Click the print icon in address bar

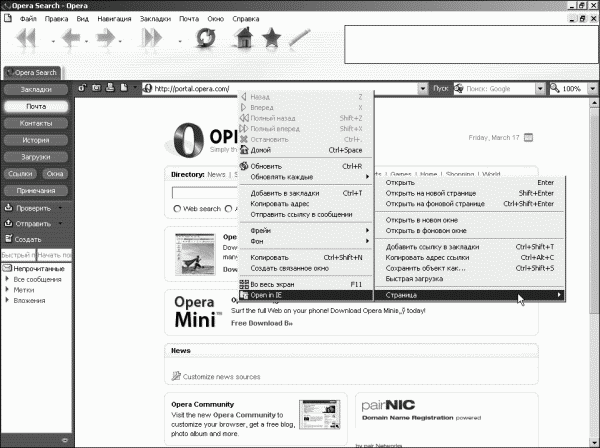[x=110, y=88]
